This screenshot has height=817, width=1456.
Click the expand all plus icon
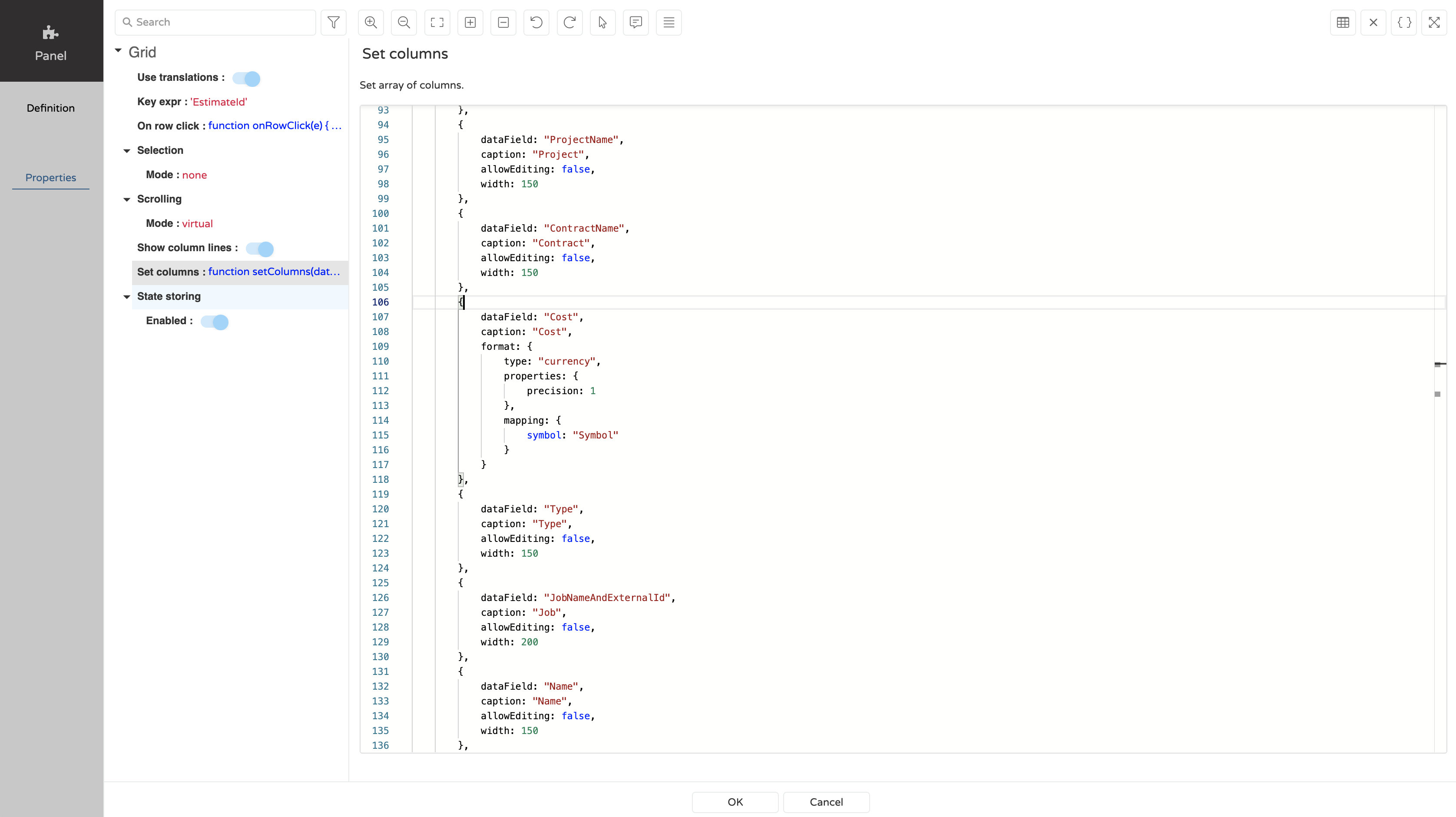[x=470, y=23]
